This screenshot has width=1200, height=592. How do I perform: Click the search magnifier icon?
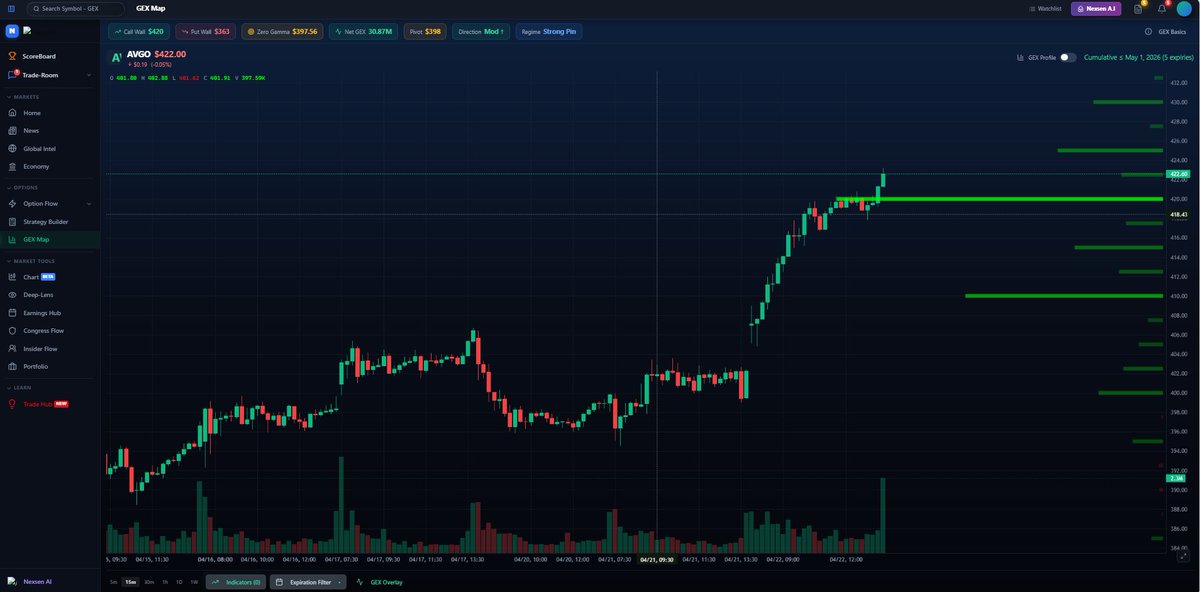coord(35,8)
